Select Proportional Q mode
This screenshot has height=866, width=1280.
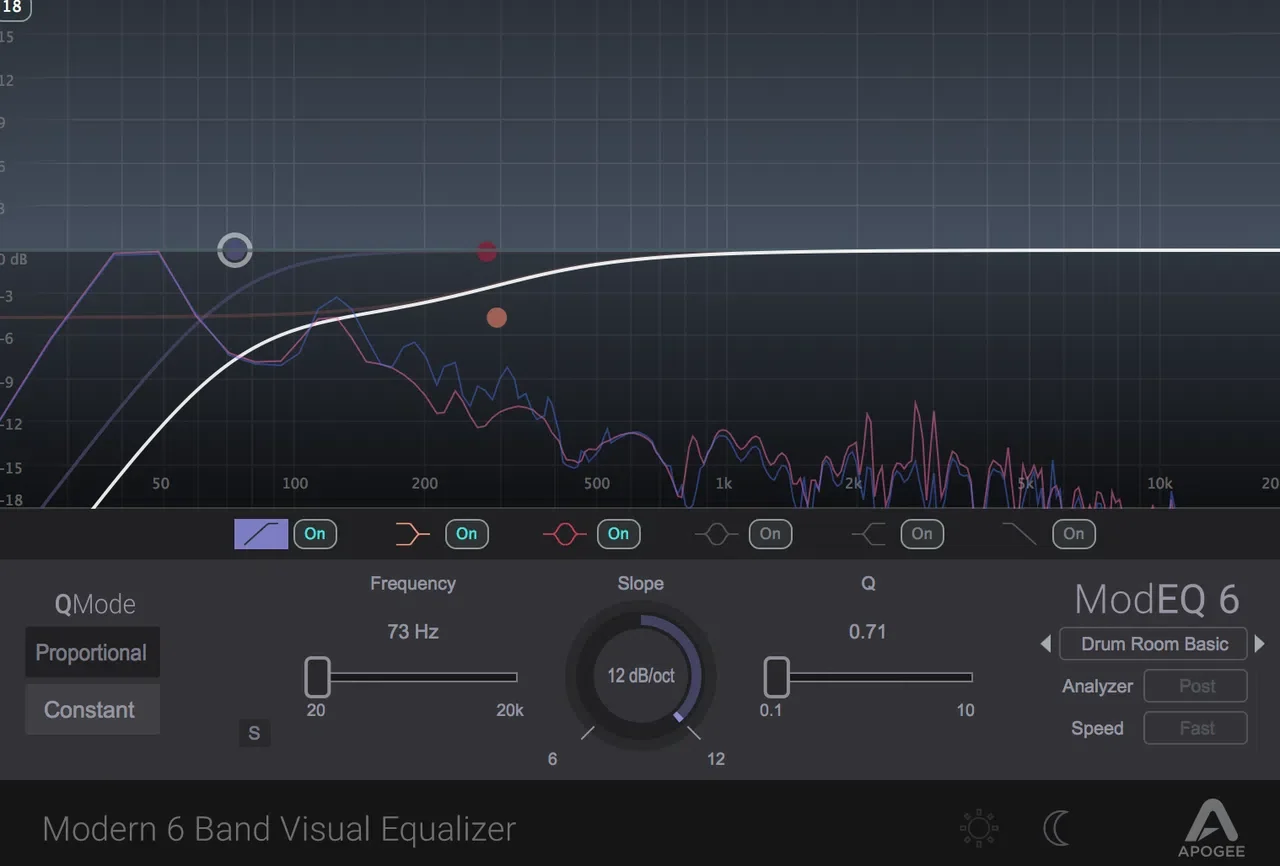coord(92,653)
